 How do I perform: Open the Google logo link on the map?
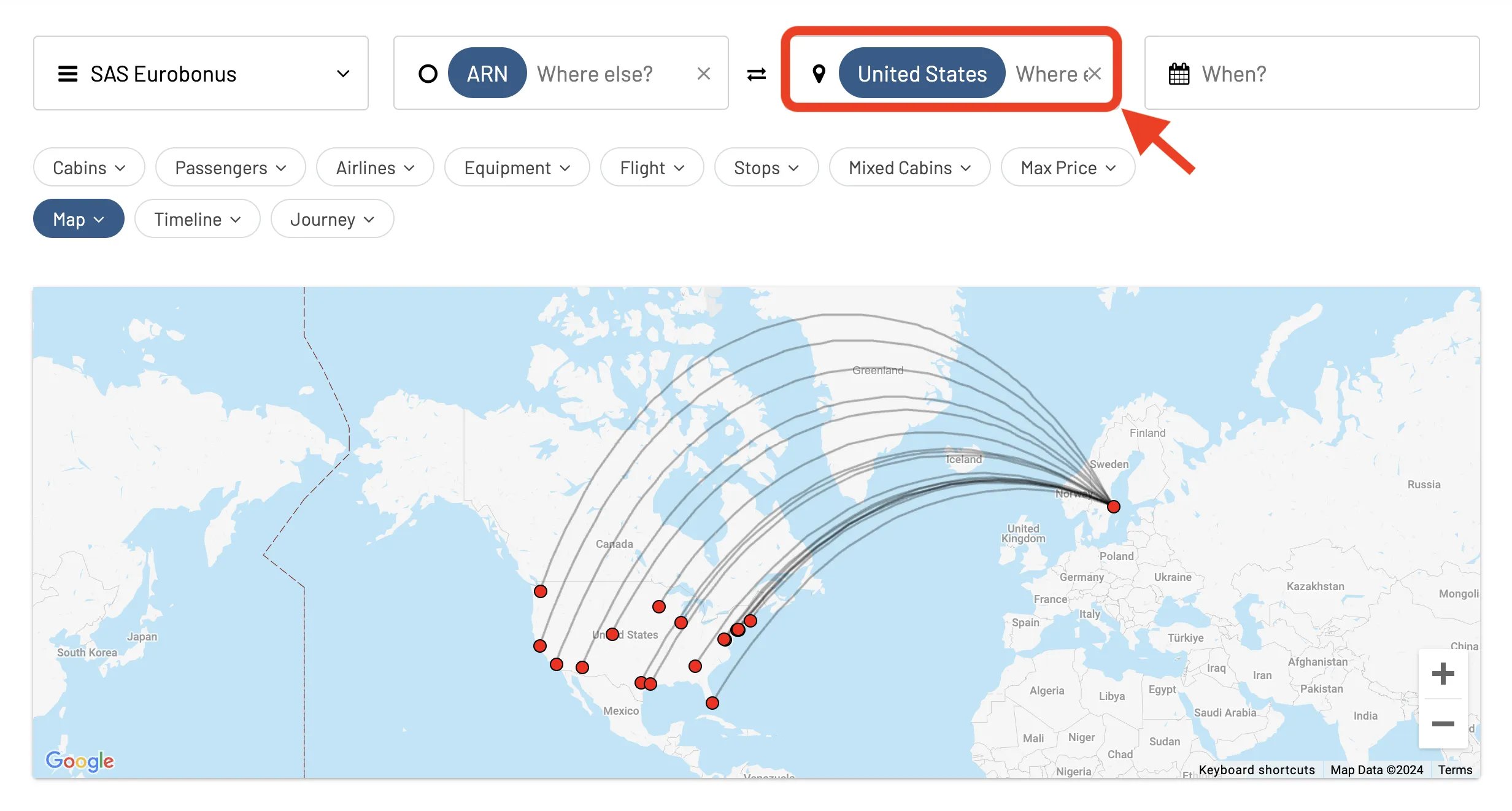tap(80, 761)
